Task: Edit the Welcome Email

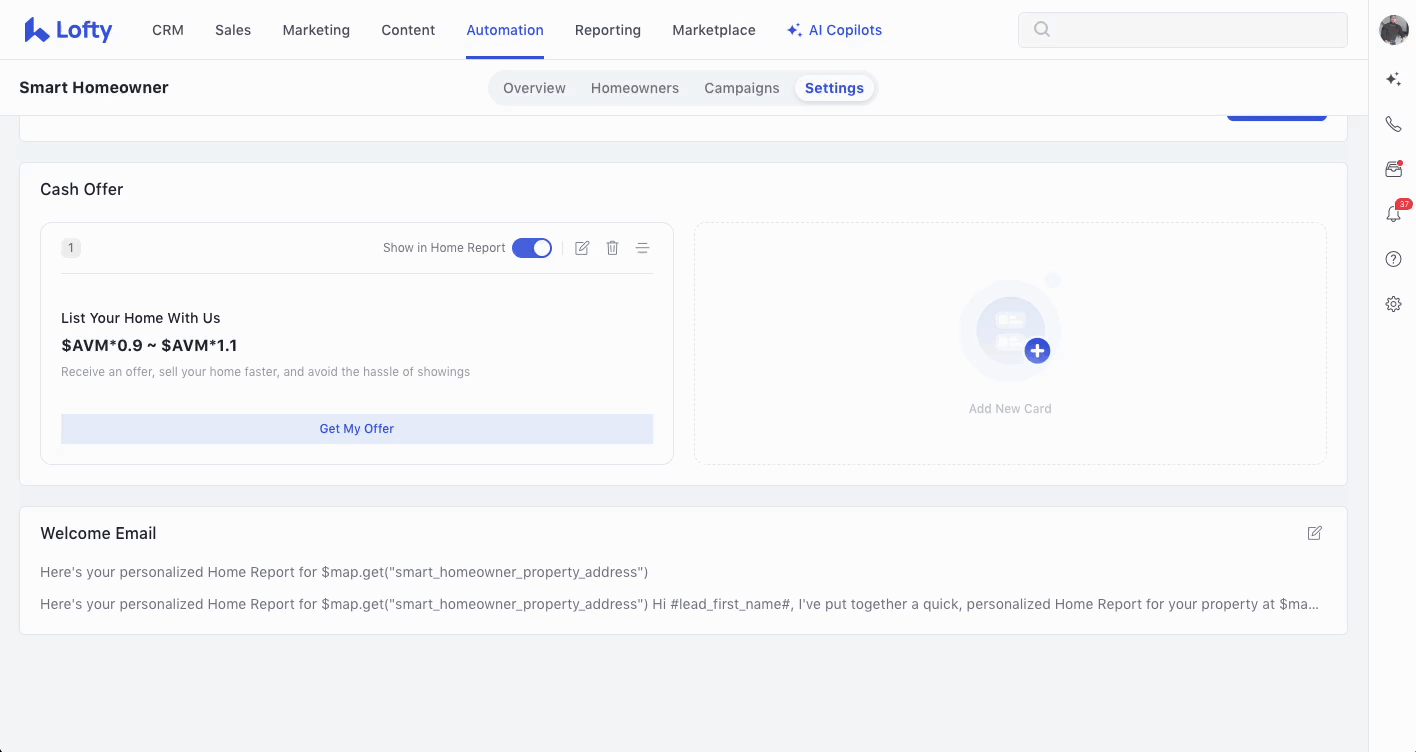Action: (1314, 533)
